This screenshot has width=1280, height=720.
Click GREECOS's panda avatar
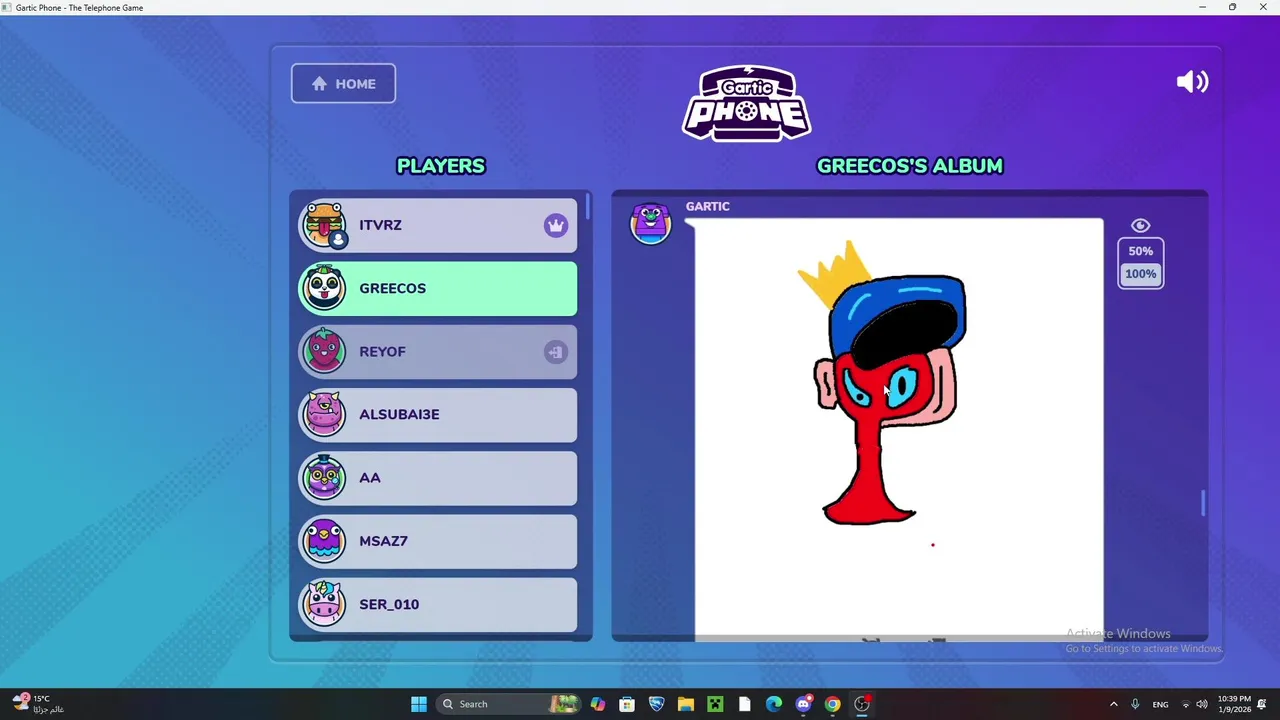pos(324,288)
